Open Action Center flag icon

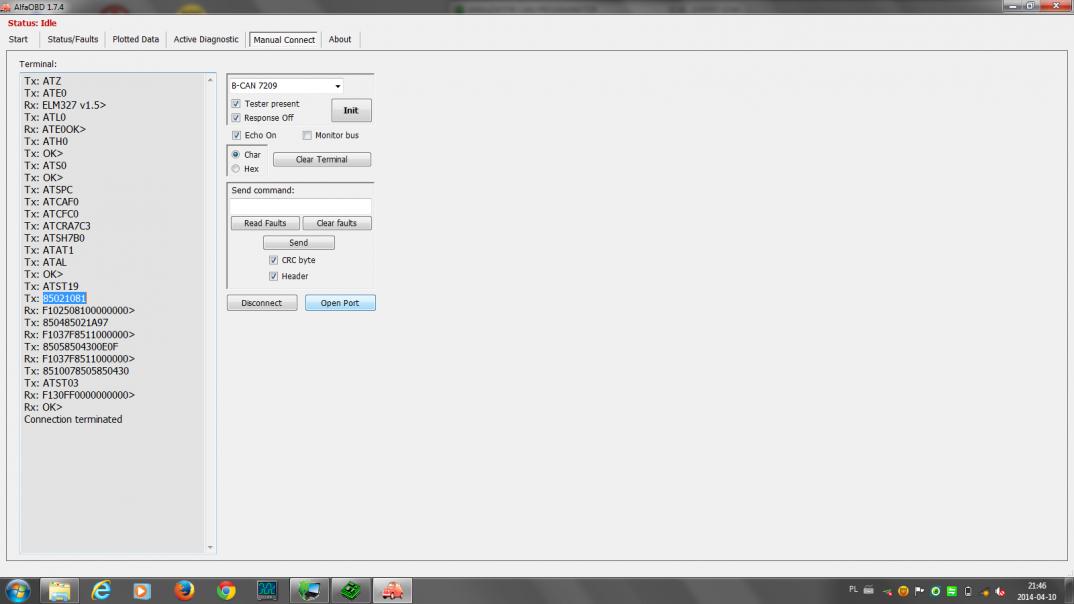(919, 591)
